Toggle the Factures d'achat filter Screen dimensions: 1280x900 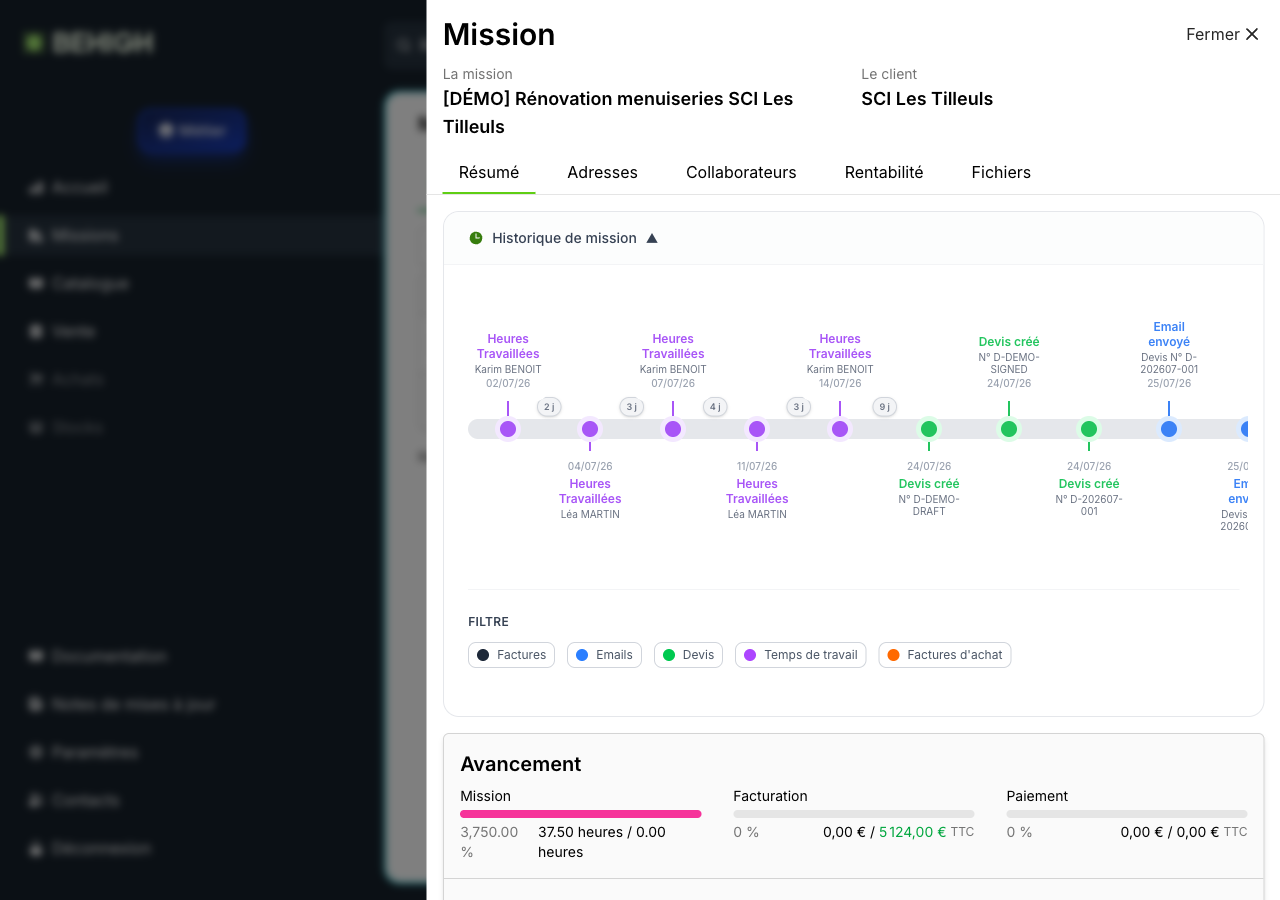[x=945, y=655]
